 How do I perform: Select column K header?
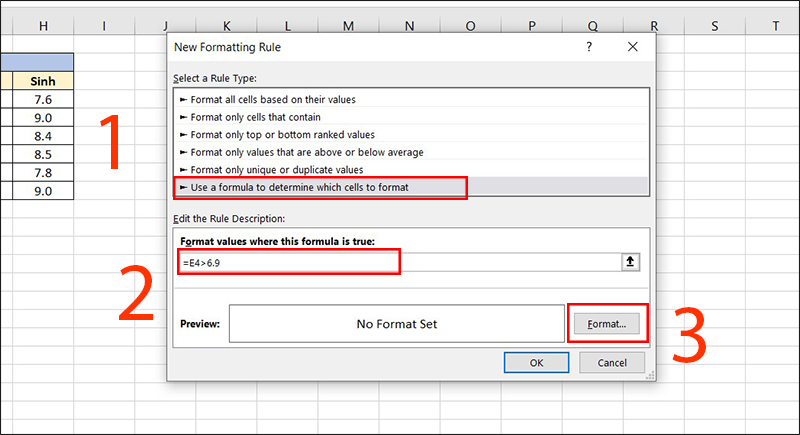pyautogui.click(x=227, y=26)
